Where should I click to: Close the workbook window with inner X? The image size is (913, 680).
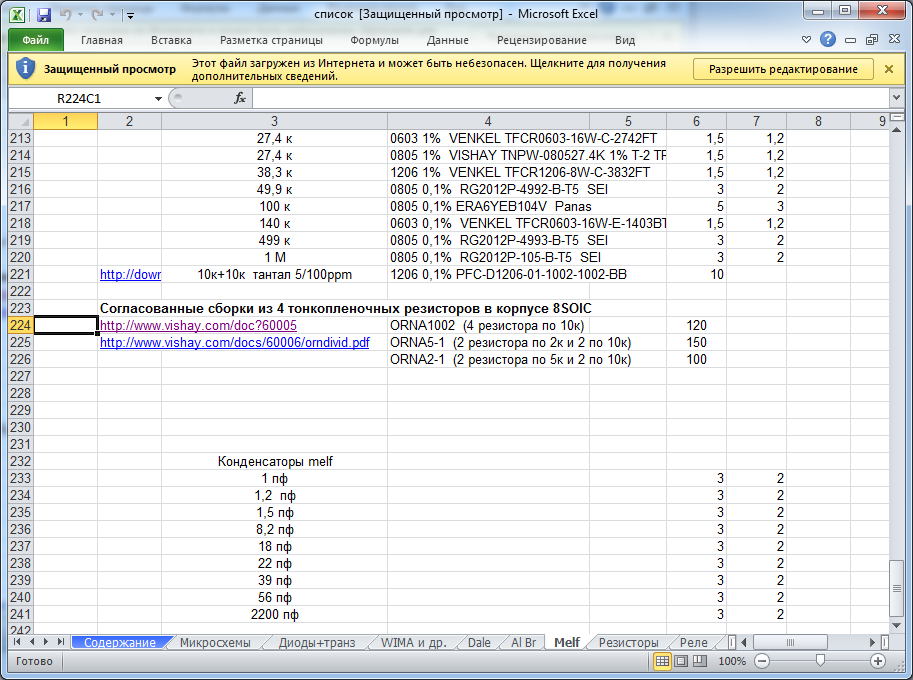pyautogui.click(x=894, y=39)
